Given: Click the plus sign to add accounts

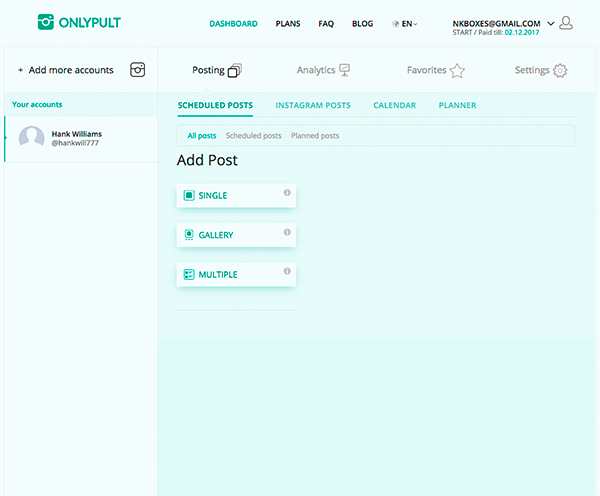Looking at the screenshot, I should (x=20, y=70).
